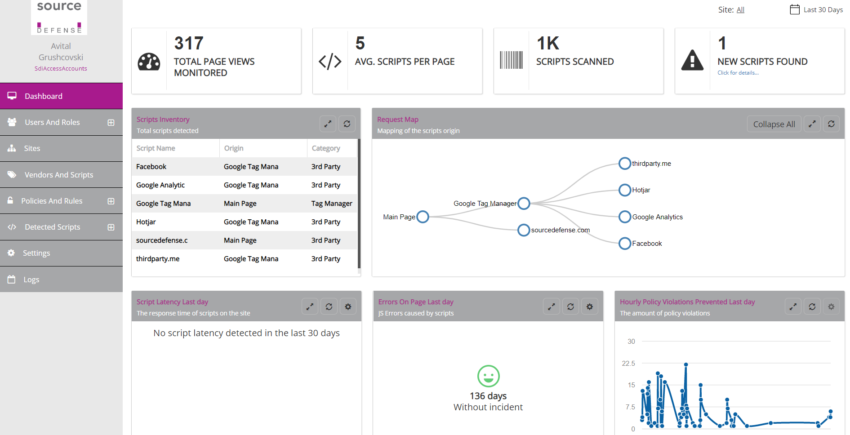
Task: Click the Scripts Inventory panel title
Action: click(163, 119)
